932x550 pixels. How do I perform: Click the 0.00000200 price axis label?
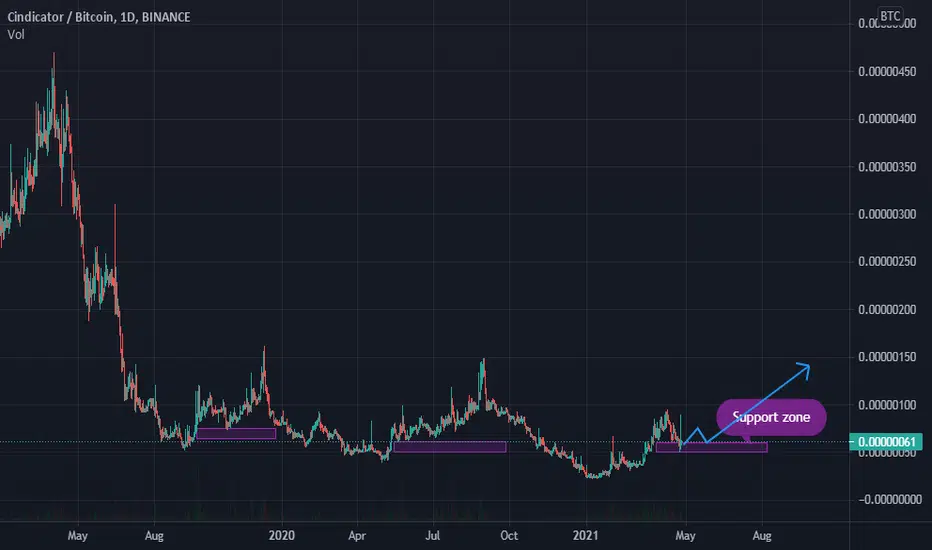[x=887, y=310]
